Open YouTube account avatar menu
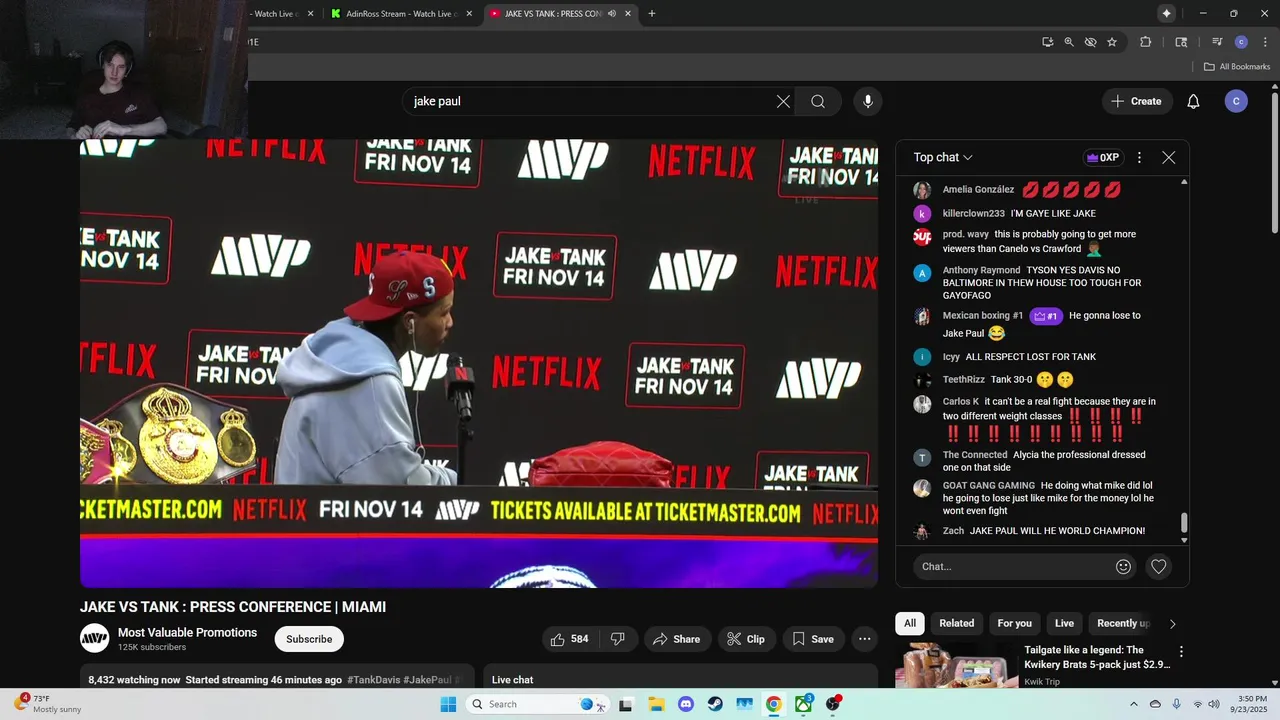 1236,101
